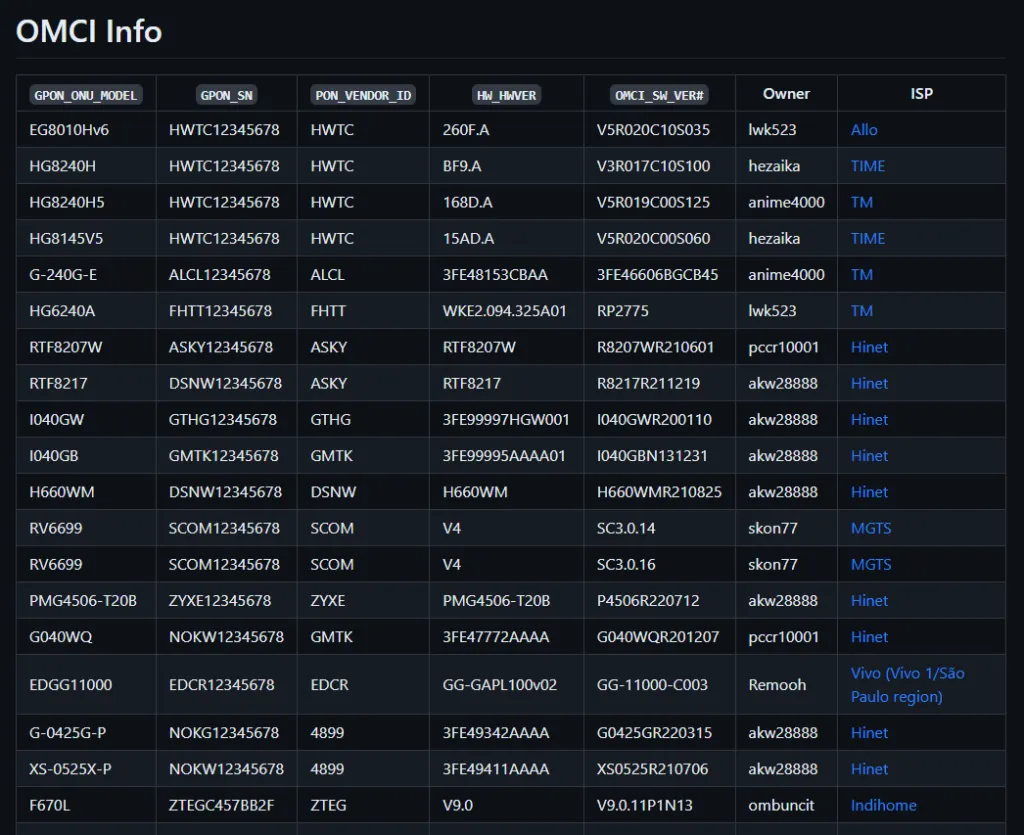Open TM link in HG6240A row
This screenshot has width=1024, height=835.
coord(861,311)
